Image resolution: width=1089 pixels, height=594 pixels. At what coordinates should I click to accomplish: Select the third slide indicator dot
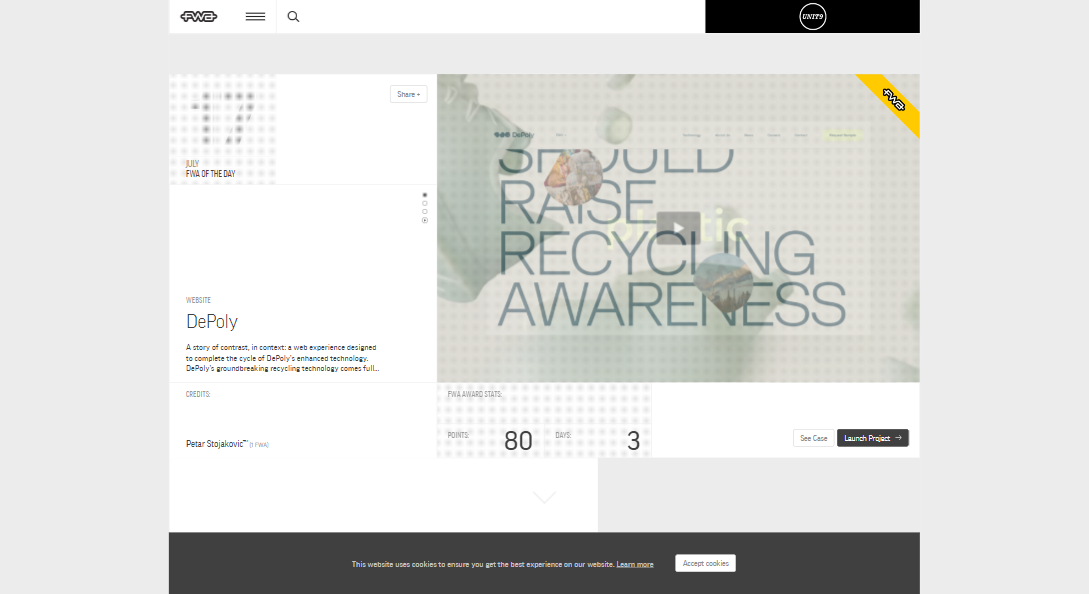click(x=425, y=212)
